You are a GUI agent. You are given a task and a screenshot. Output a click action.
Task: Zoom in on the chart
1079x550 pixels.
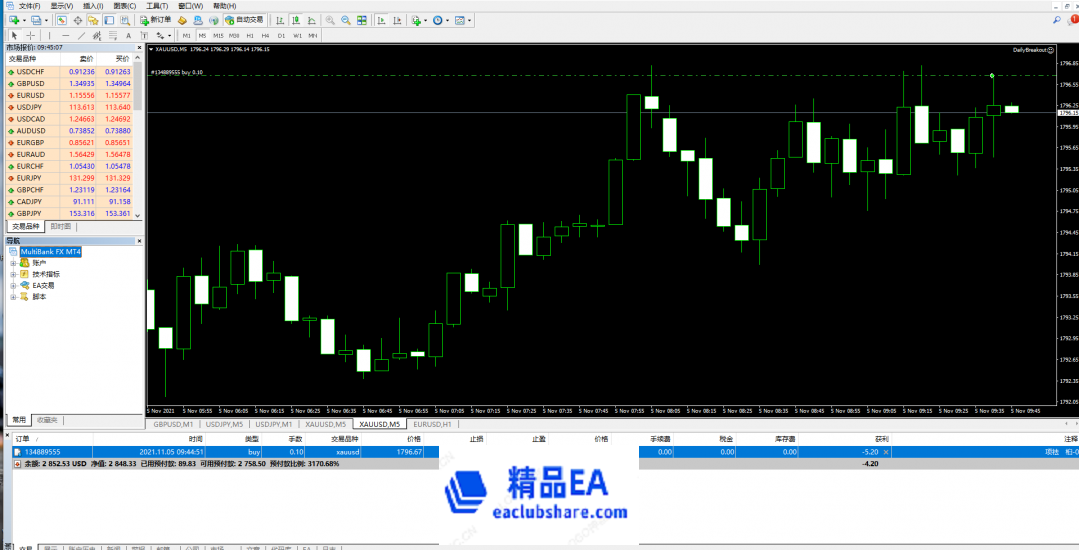click(330, 20)
